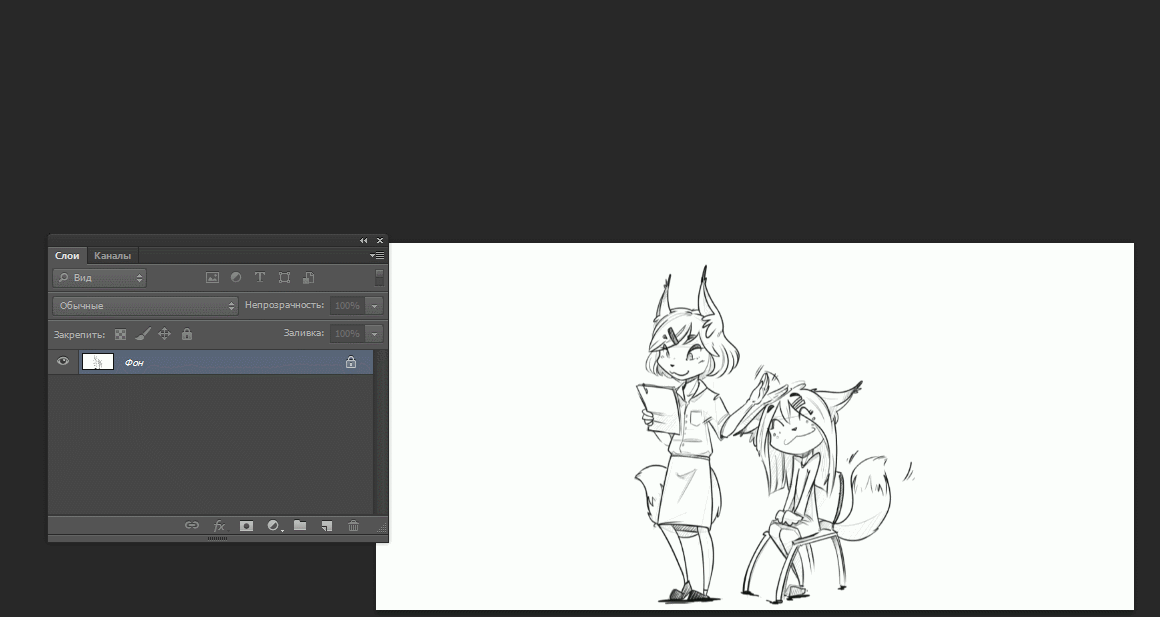The height and width of the screenshot is (617, 1160).
Task: Open the Вид filter type dropdown
Action: [x=100, y=278]
